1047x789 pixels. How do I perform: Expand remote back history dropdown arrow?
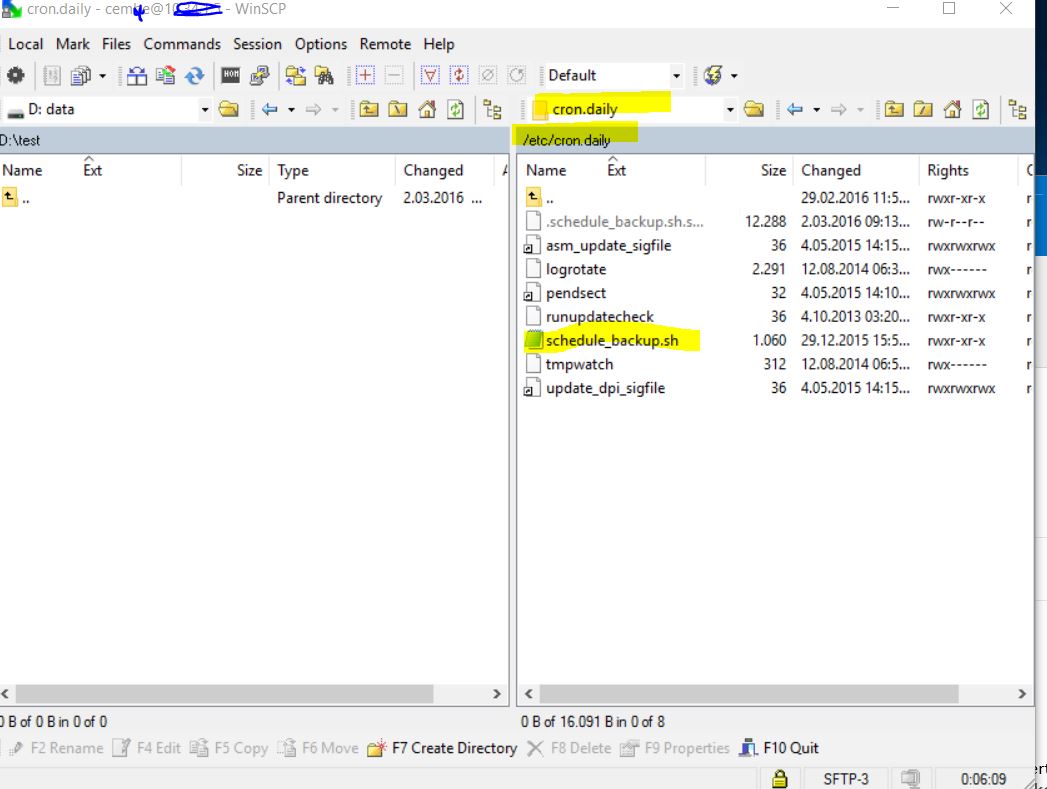point(817,109)
